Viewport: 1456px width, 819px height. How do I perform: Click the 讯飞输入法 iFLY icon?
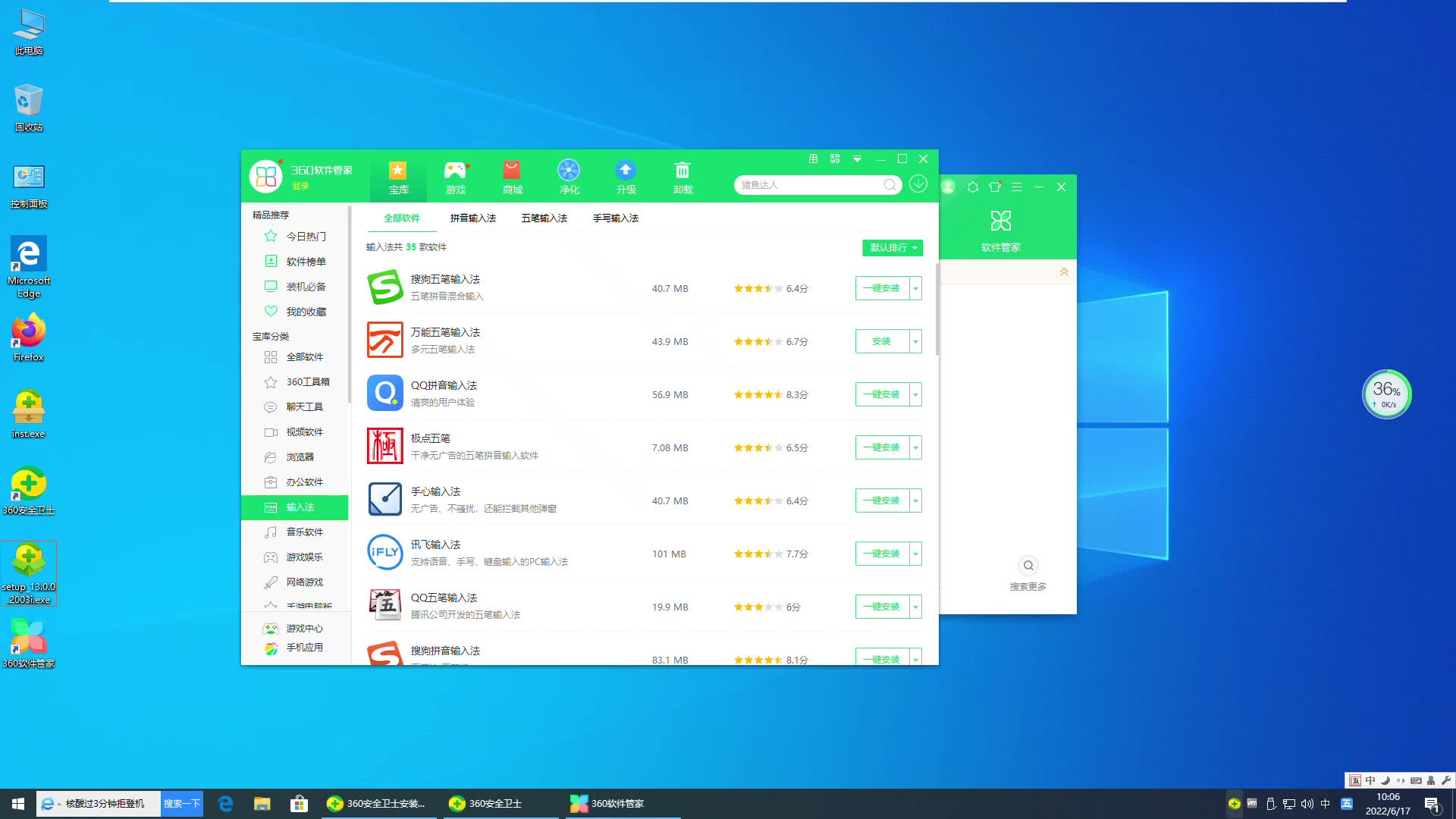click(384, 553)
